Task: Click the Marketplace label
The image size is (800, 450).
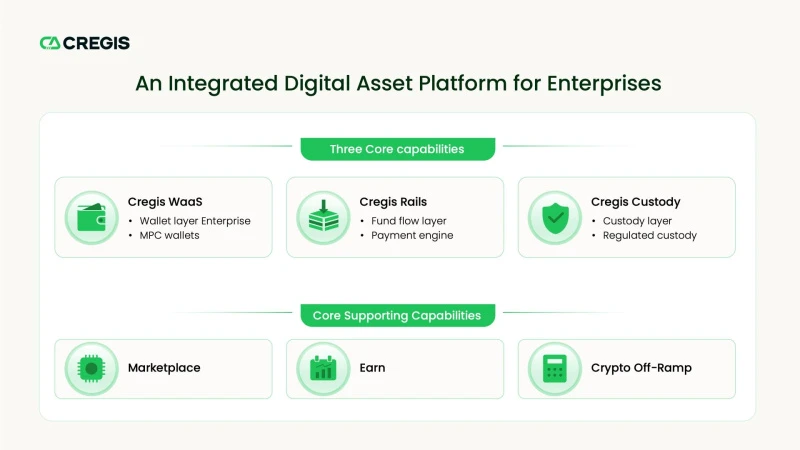Action: click(x=164, y=368)
